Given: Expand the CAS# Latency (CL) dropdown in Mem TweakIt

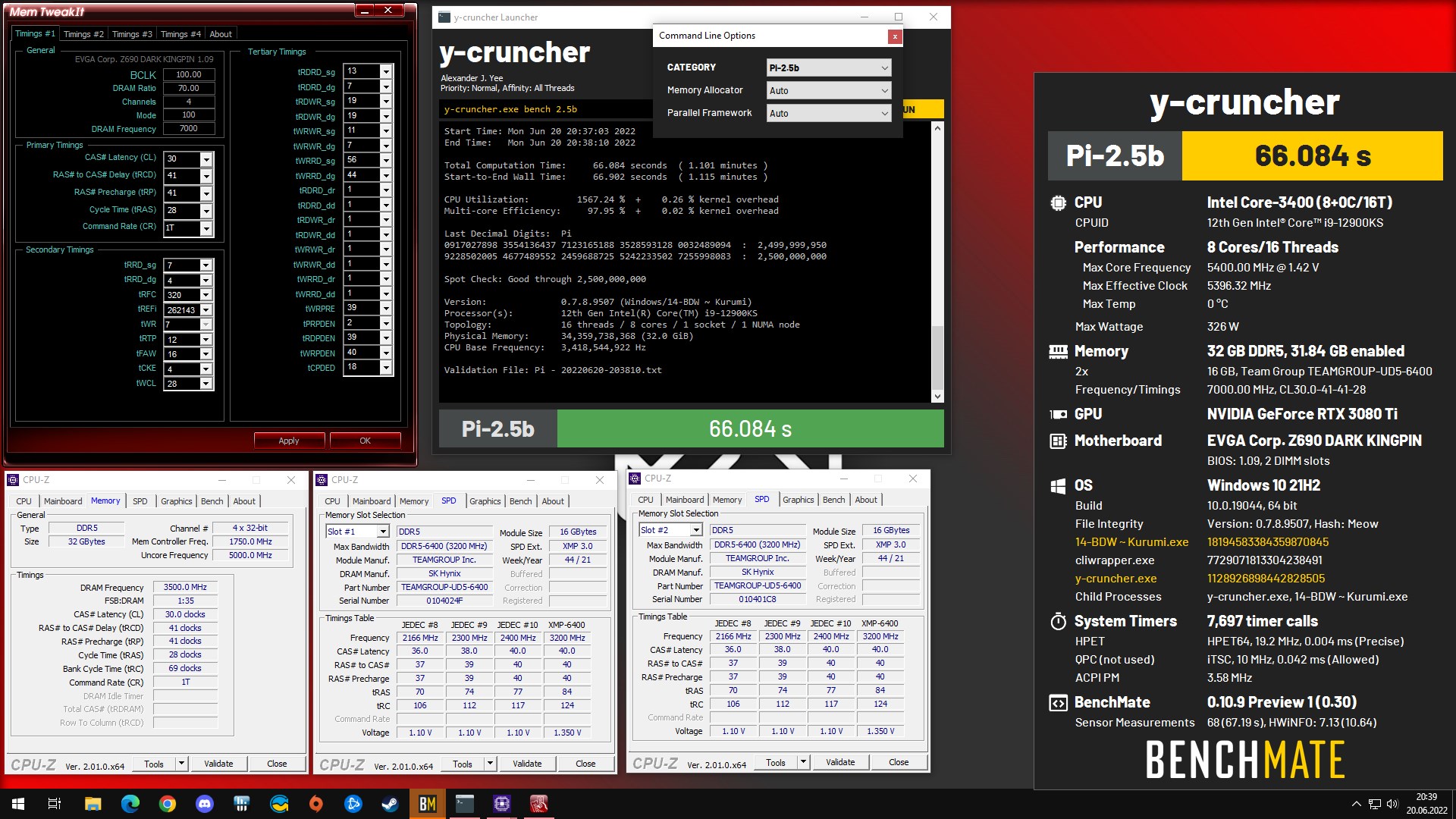Looking at the screenshot, I should [x=206, y=158].
